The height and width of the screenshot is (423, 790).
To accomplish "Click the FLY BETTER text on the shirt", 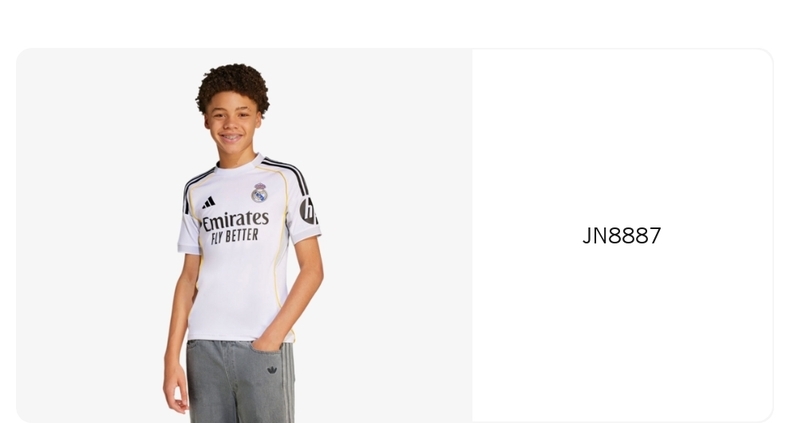I will [235, 236].
